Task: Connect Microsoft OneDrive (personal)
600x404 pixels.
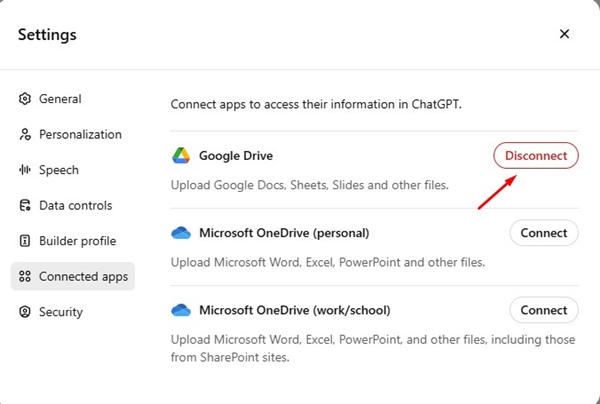Action: tap(544, 233)
